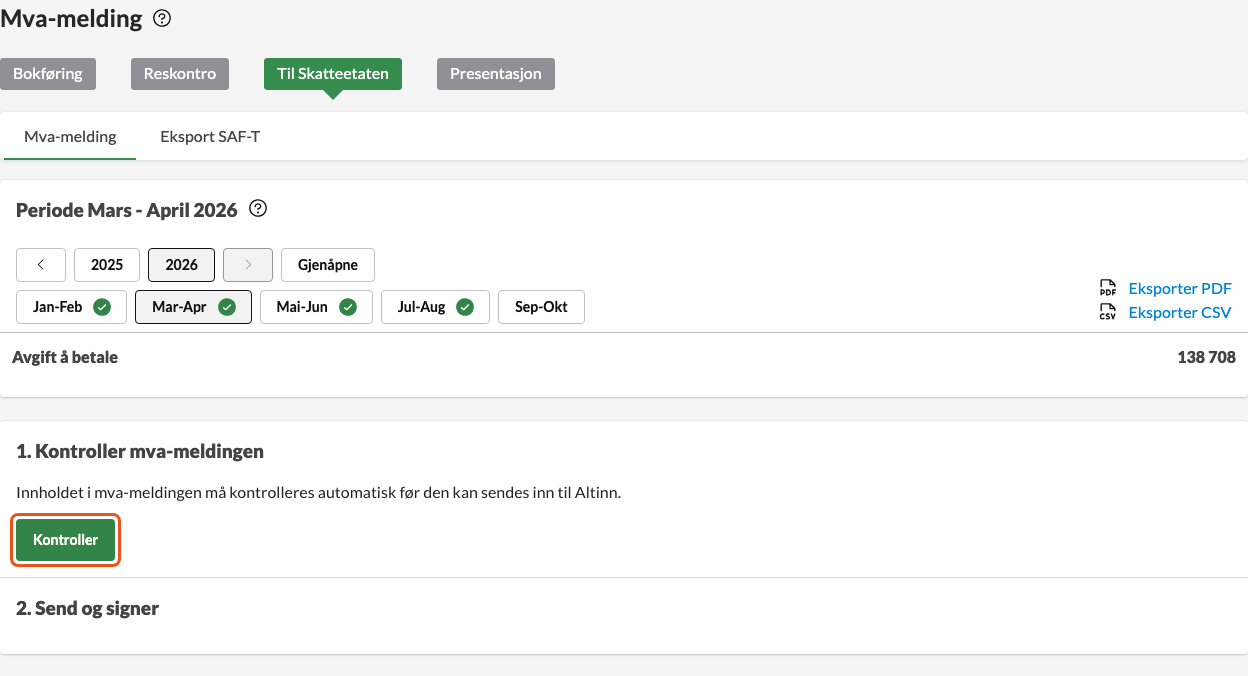Click the 2. Send og signer heading

(88, 608)
